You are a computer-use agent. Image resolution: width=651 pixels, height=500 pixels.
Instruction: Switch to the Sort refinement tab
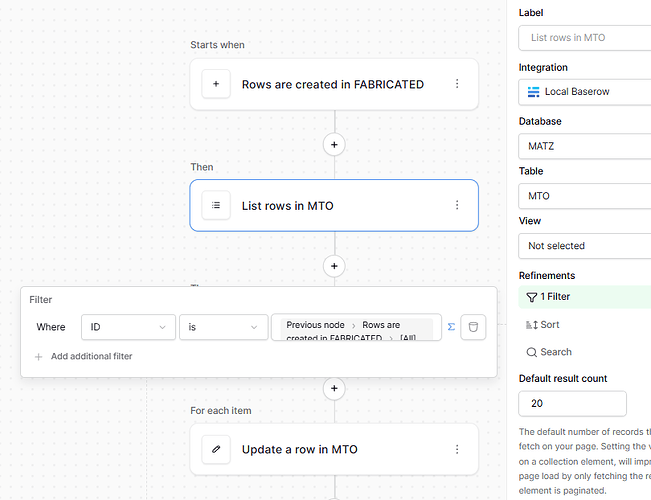coord(543,325)
